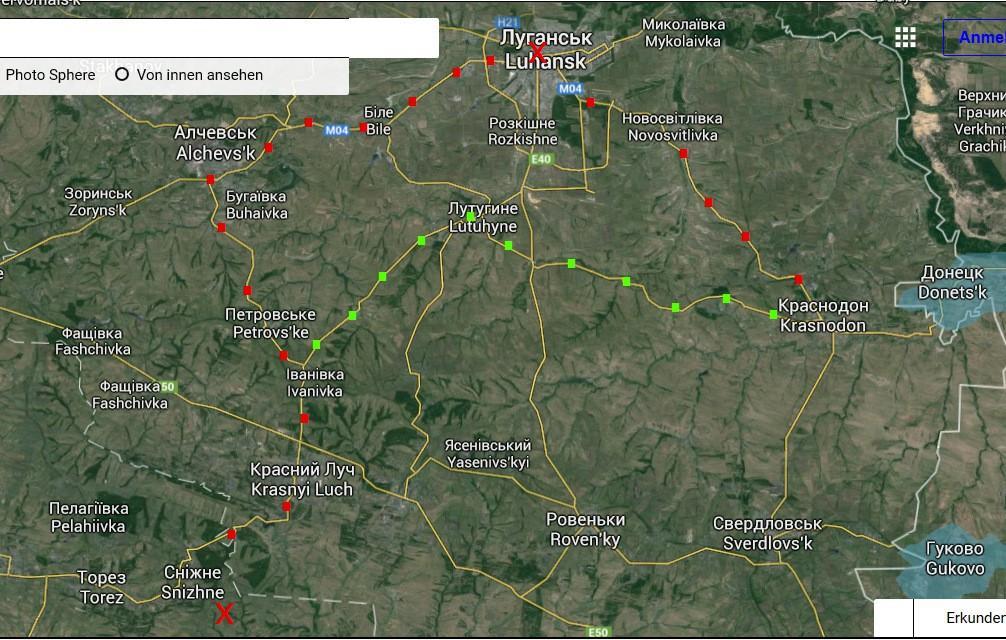
Task: Click the Лутугине Lutuhyne town label
Action: [482, 217]
